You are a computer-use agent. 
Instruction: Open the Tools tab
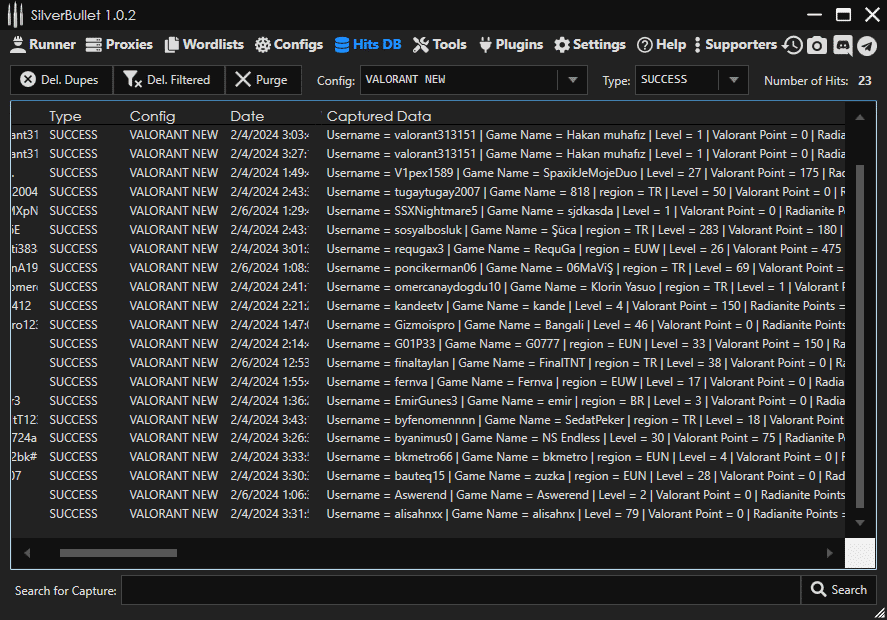[439, 45]
